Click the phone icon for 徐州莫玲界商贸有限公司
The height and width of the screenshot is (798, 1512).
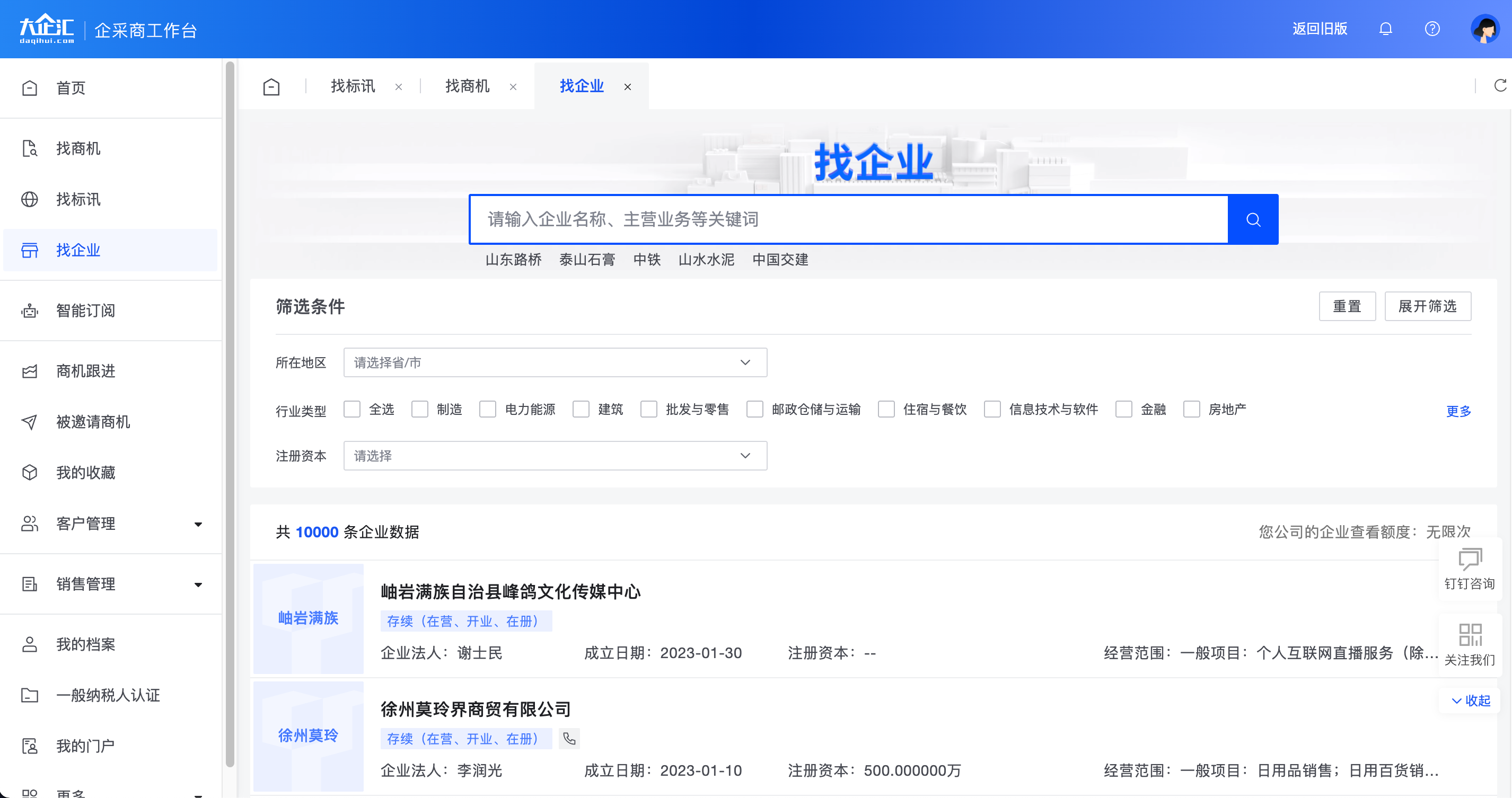pos(568,739)
